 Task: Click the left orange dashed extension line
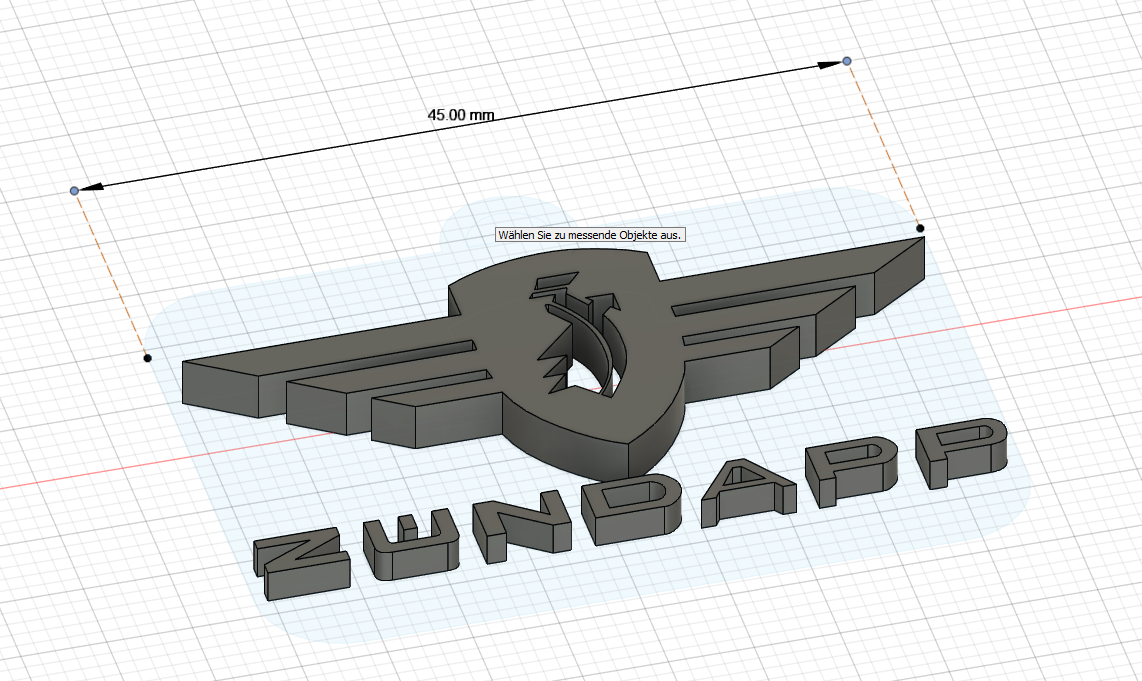[x=111, y=275]
